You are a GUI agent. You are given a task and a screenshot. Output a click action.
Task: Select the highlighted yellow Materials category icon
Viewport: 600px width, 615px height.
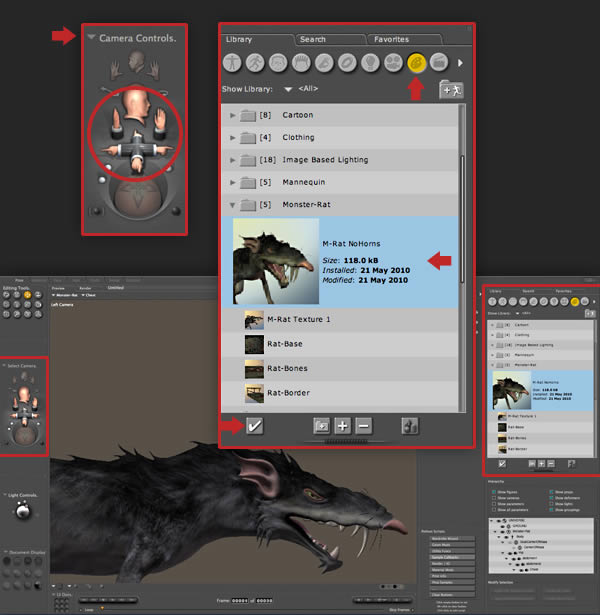click(x=416, y=63)
